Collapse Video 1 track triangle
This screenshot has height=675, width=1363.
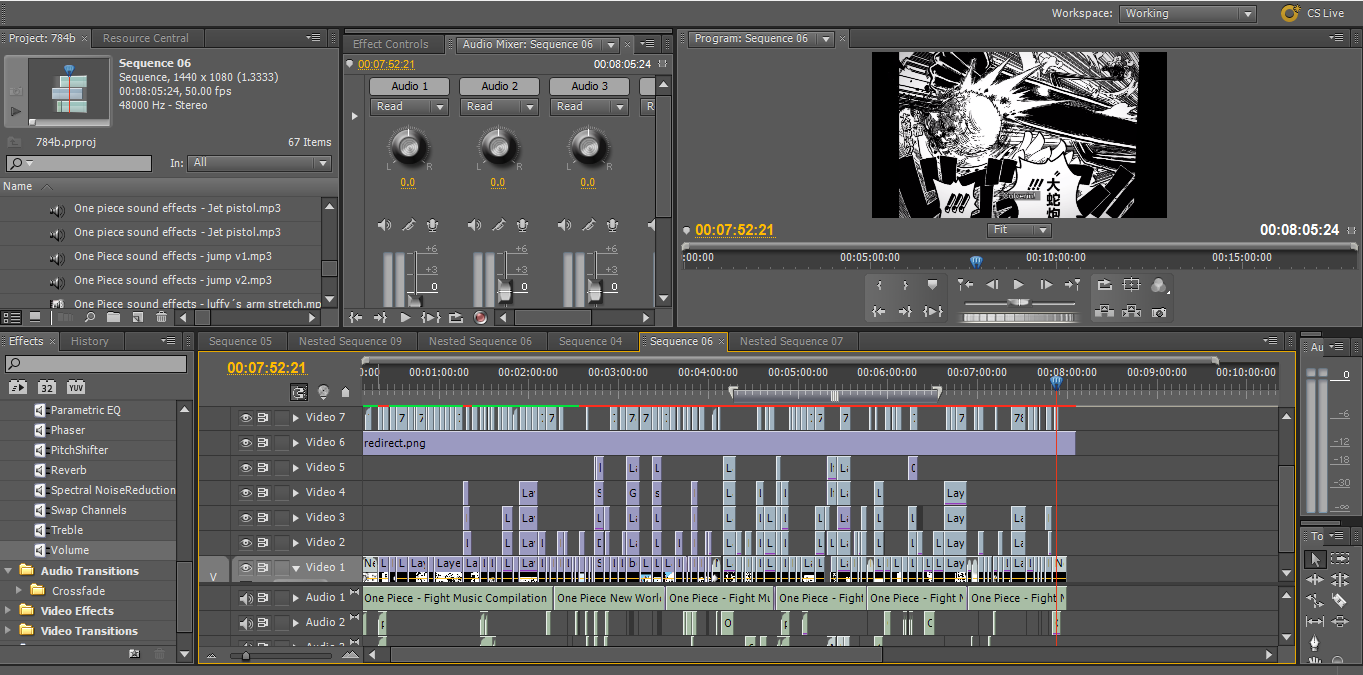click(296, 568)
